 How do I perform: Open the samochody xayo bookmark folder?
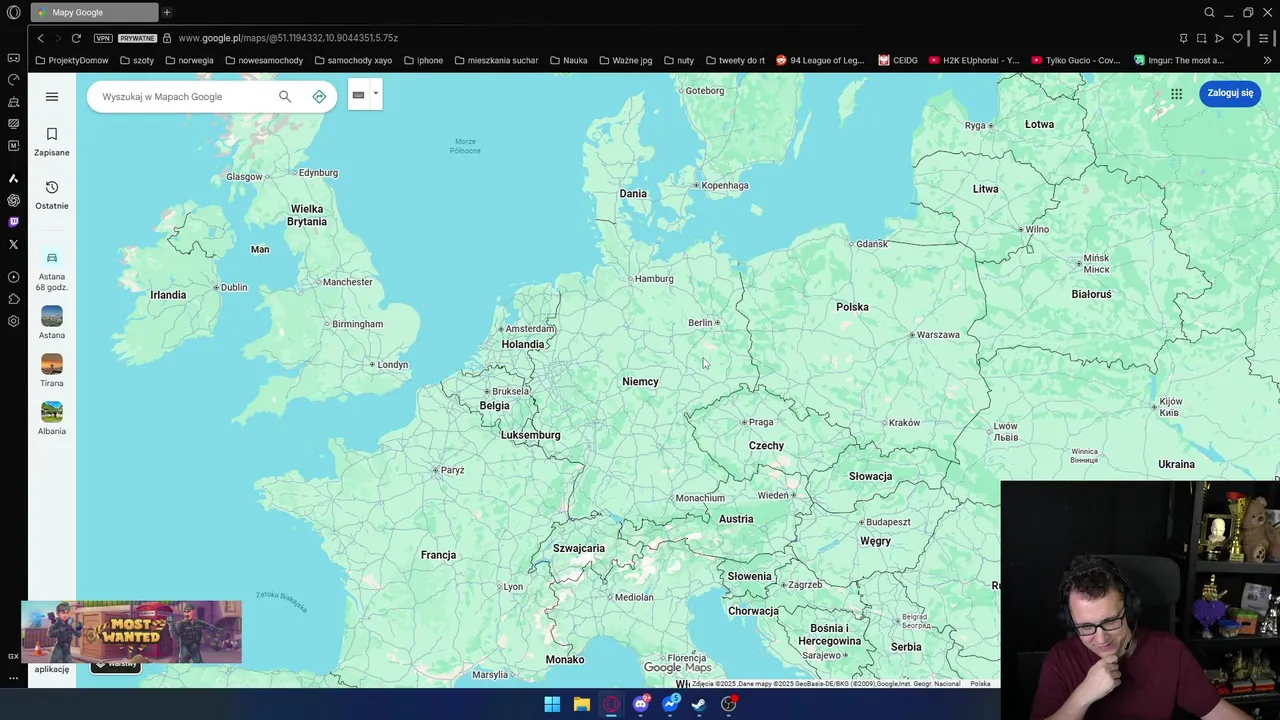point(353,60)
